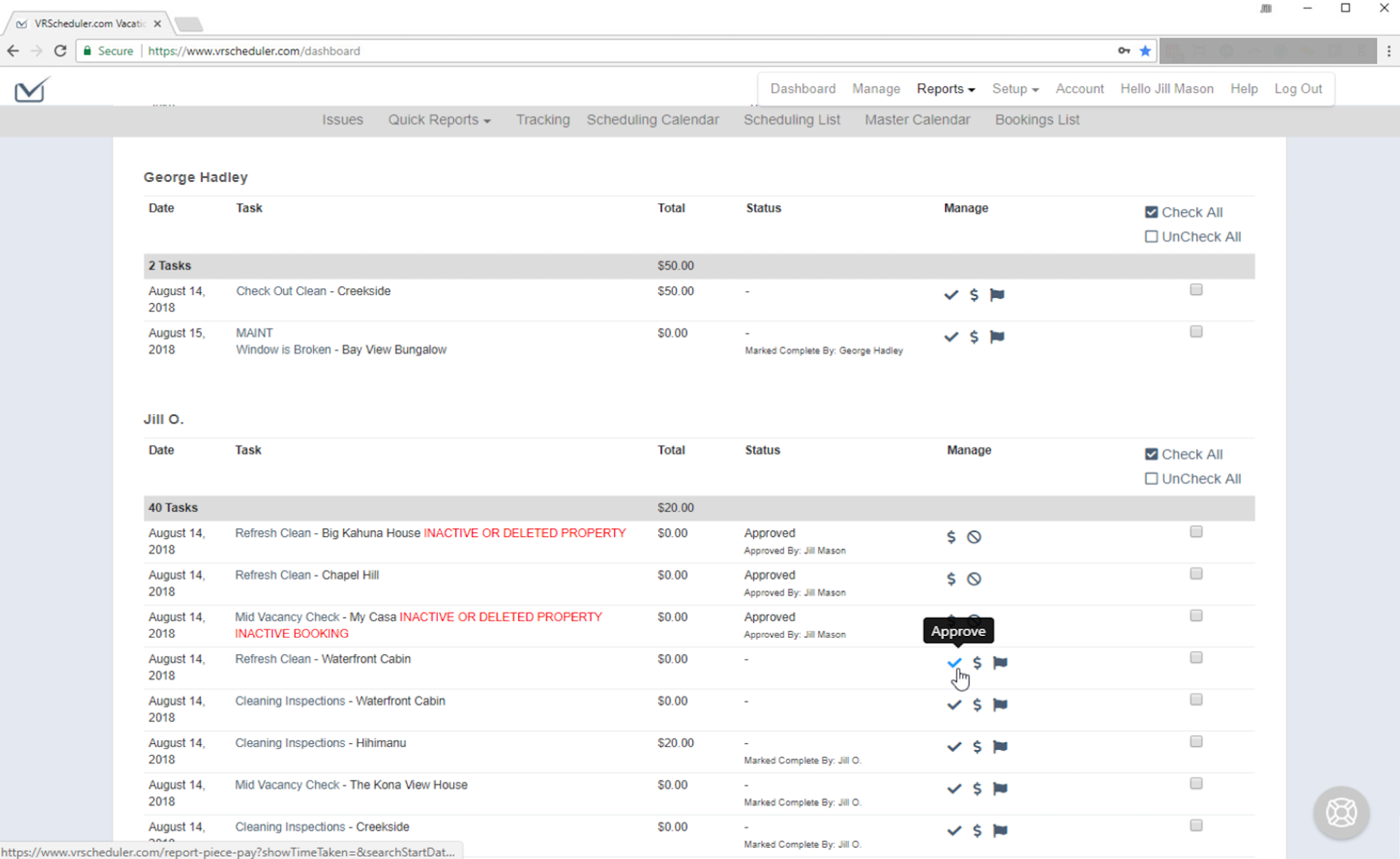
Task: Click the browser address bar URL
Action: pos(254,51)
